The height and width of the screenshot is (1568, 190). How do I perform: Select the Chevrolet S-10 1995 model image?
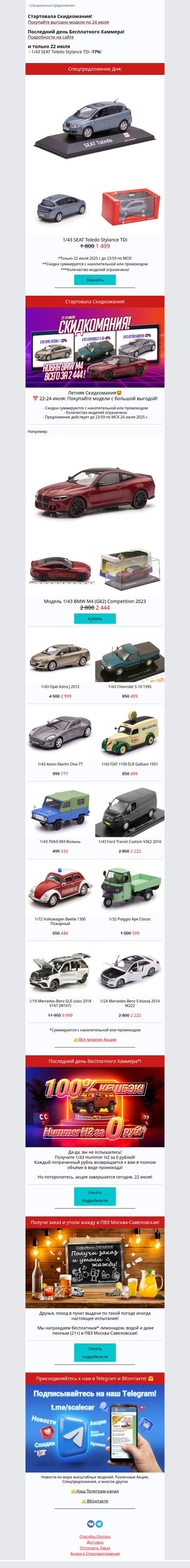130,660
